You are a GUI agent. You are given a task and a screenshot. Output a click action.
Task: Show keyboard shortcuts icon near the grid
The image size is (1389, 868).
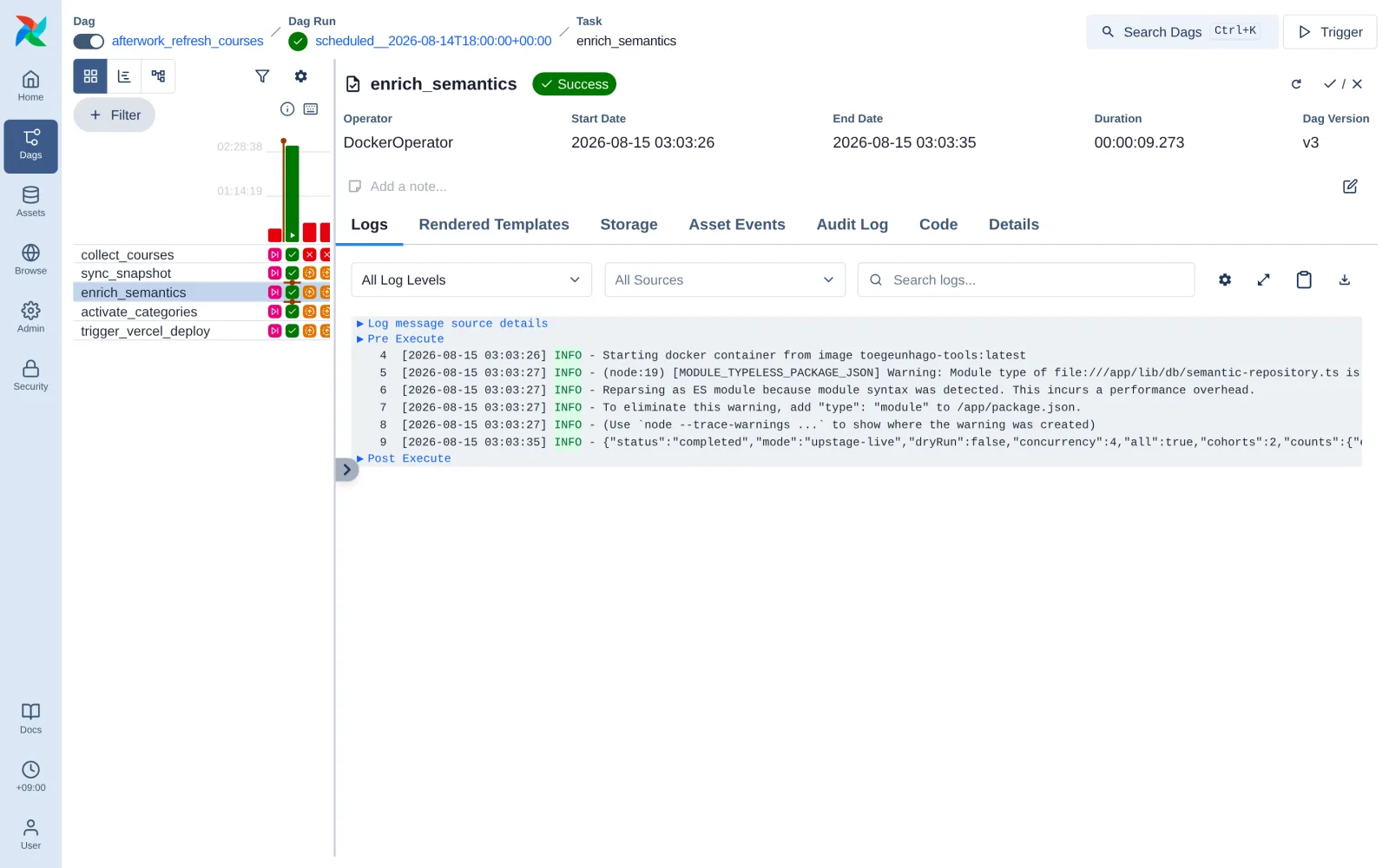(311, 109)
